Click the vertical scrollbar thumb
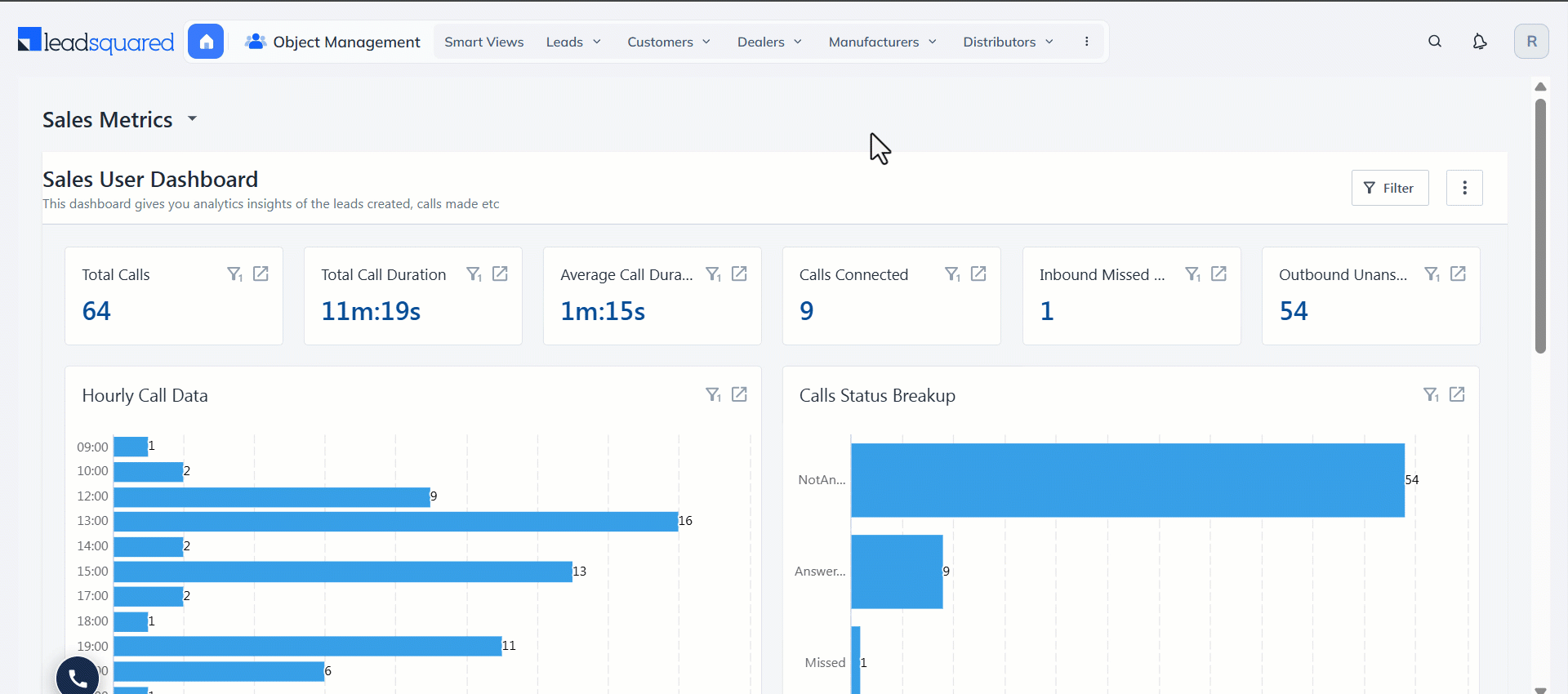Screen dimensions: 1568x694 coord(1540,226)
